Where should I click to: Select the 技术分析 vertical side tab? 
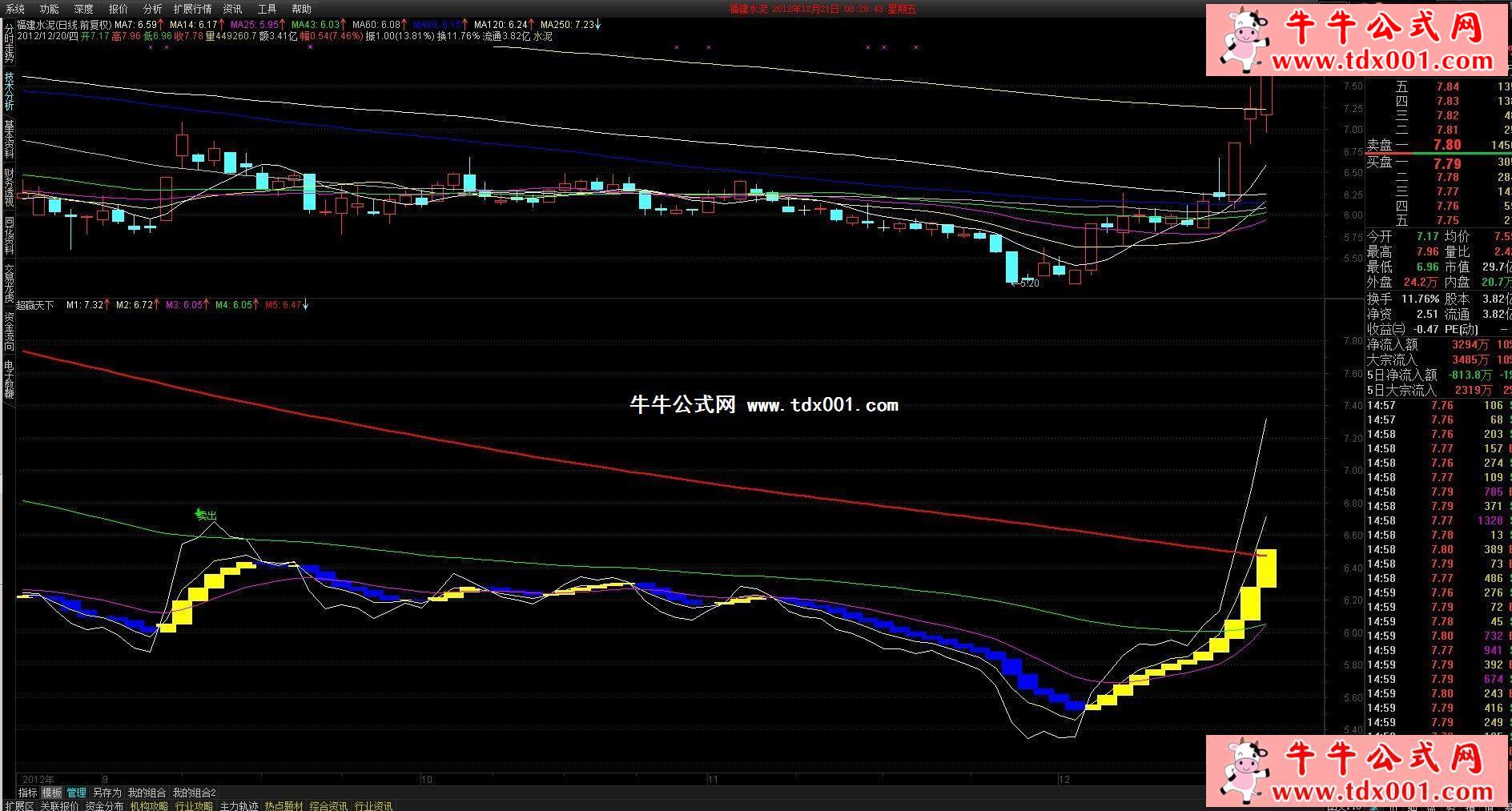(x=9, y=90)
